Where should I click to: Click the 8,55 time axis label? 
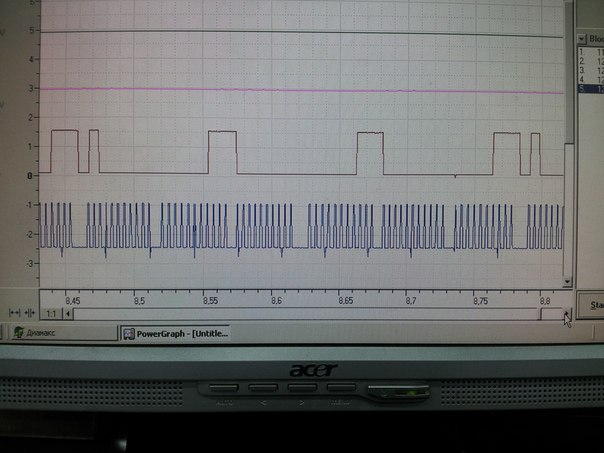pos(210,300)
